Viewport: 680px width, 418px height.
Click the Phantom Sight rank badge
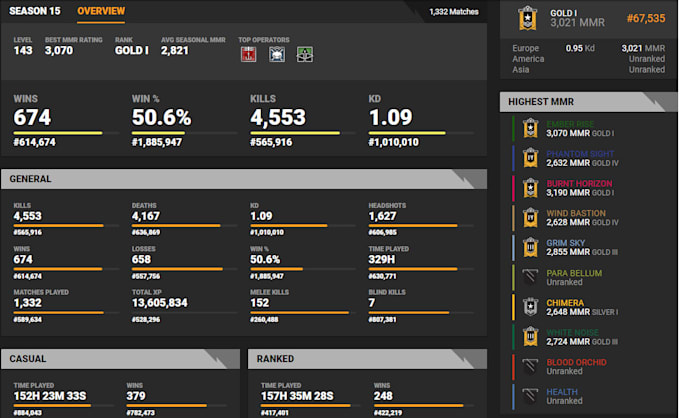pyautogui.click(x=530, y=158)
